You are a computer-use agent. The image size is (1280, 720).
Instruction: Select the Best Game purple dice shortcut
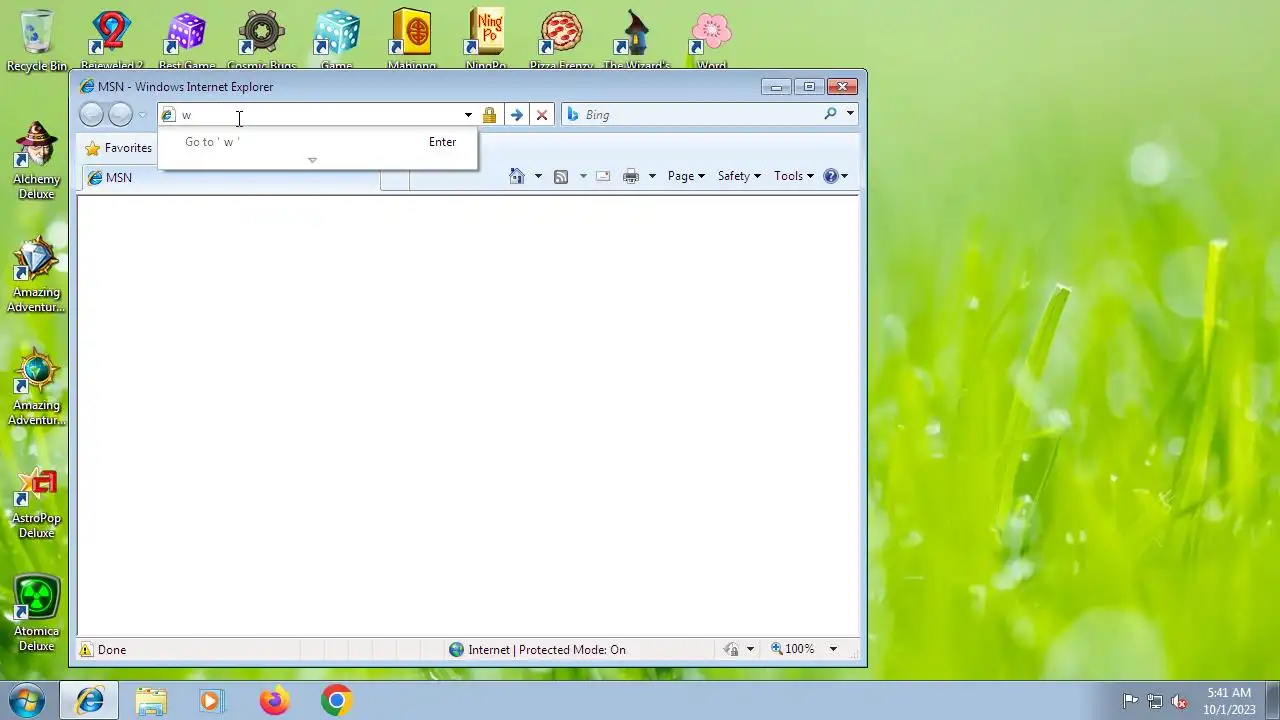[187, 42]
